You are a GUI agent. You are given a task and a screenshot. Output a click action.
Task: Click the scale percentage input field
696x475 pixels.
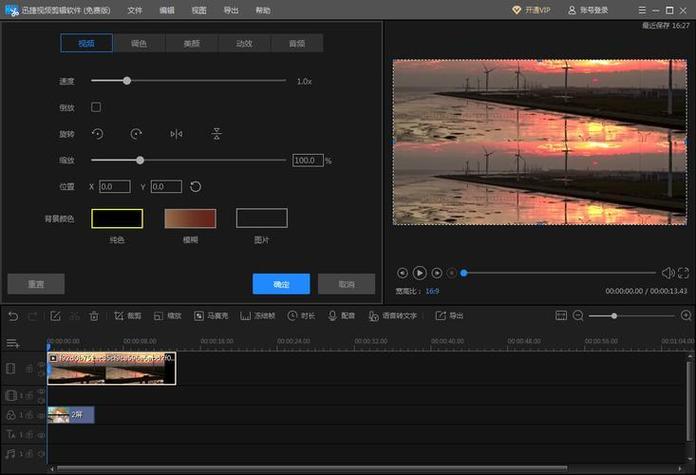click(x=308, y=160)
